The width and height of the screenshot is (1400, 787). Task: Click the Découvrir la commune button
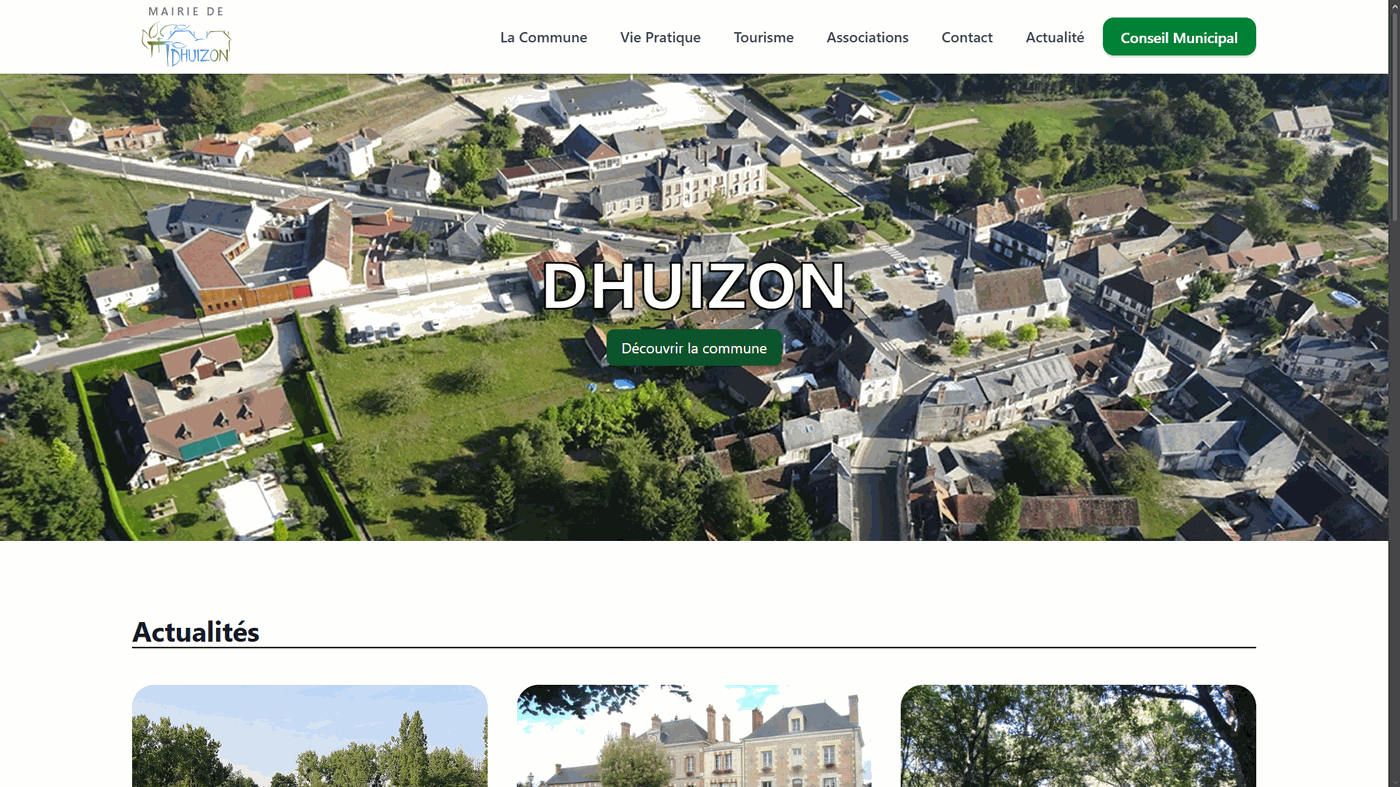694,348
